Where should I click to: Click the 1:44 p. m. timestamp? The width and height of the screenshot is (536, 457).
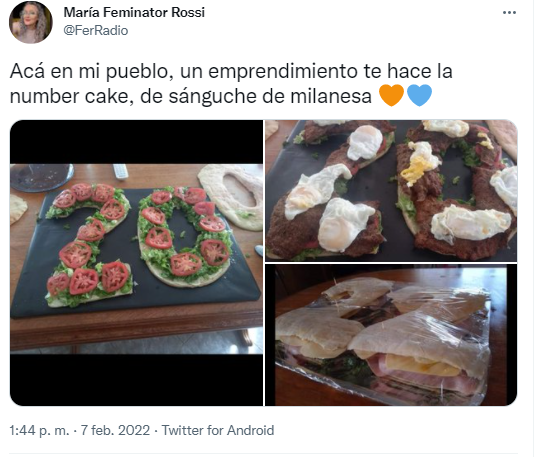[x=39, y=430]
